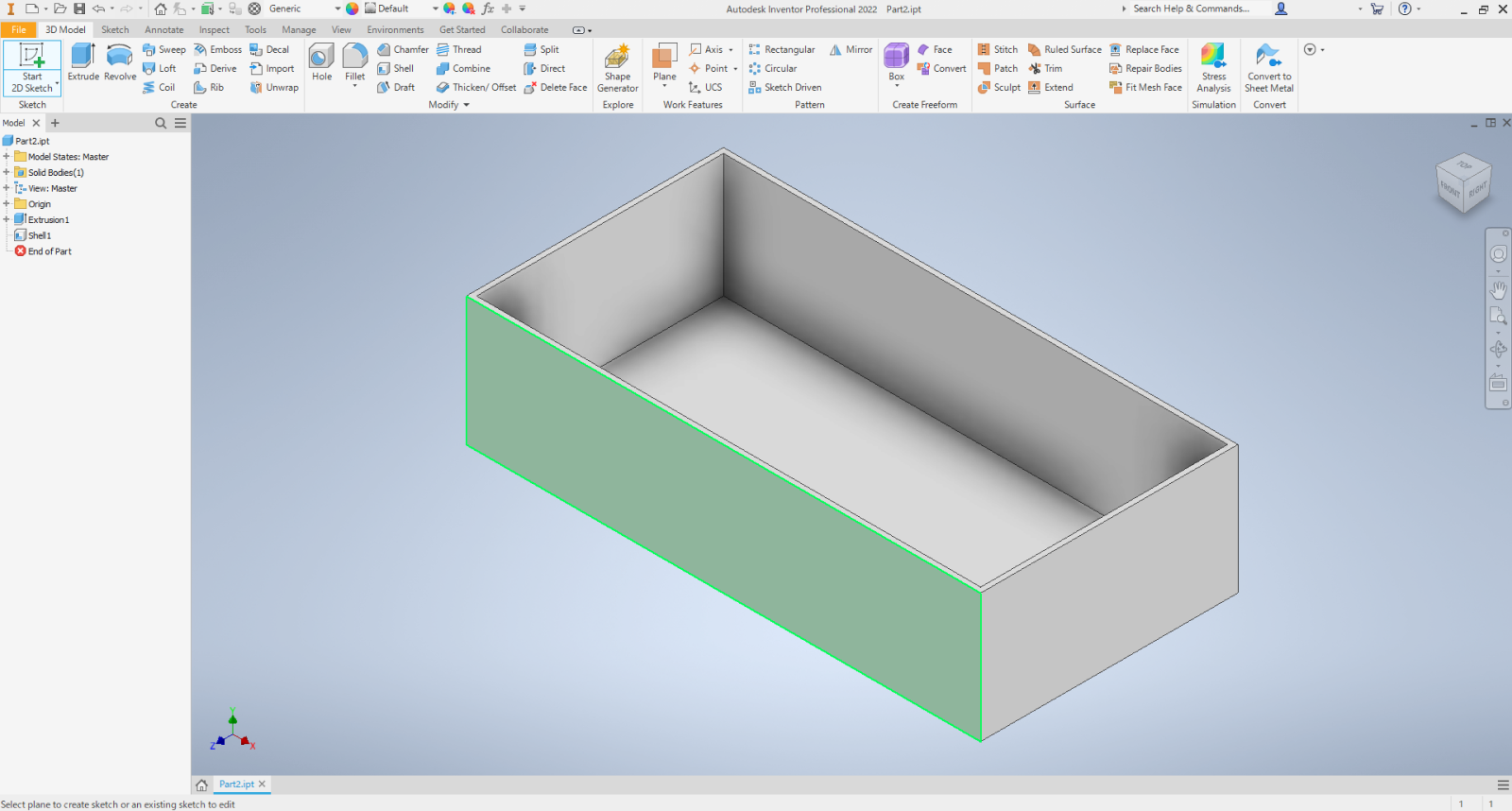Viewport: 1512px width, 811px height.
Task: Launch Stress Analysis simulation
Action: tap(1213, 68)
